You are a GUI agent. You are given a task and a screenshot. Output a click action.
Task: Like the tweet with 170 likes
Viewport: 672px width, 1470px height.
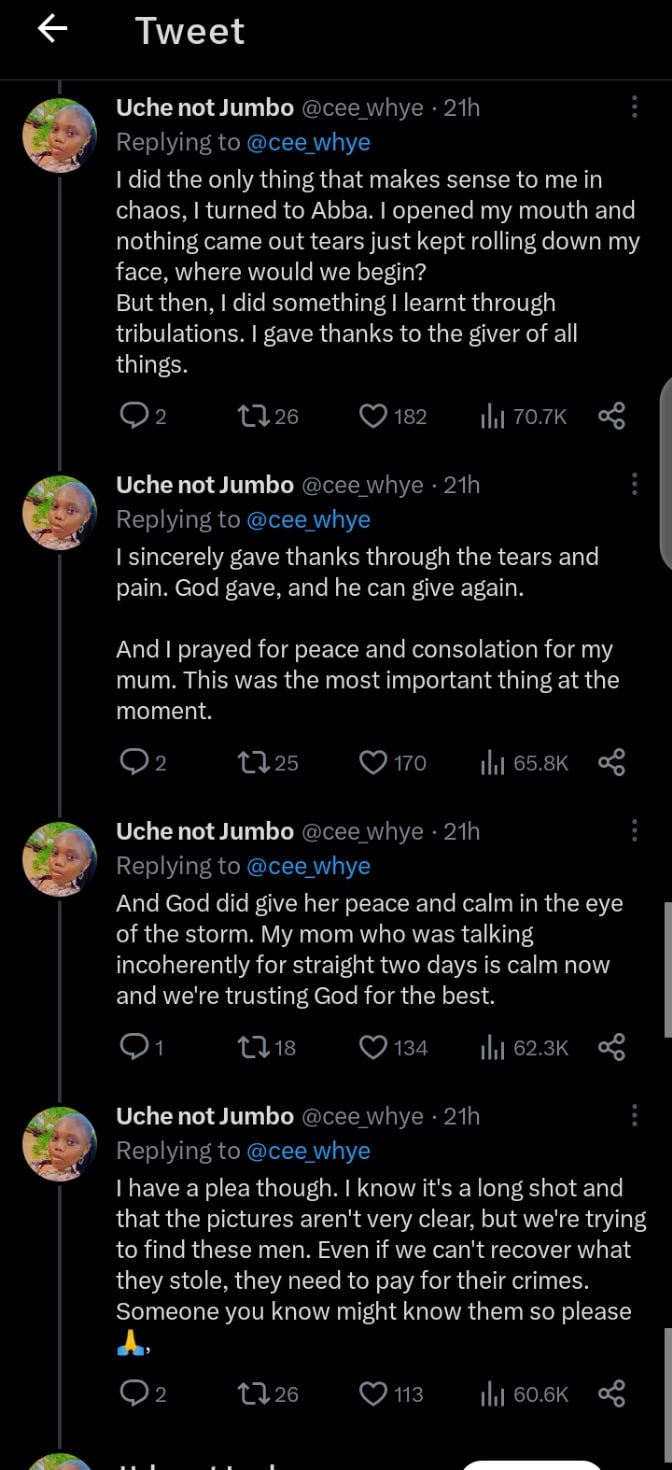(373, 763)
